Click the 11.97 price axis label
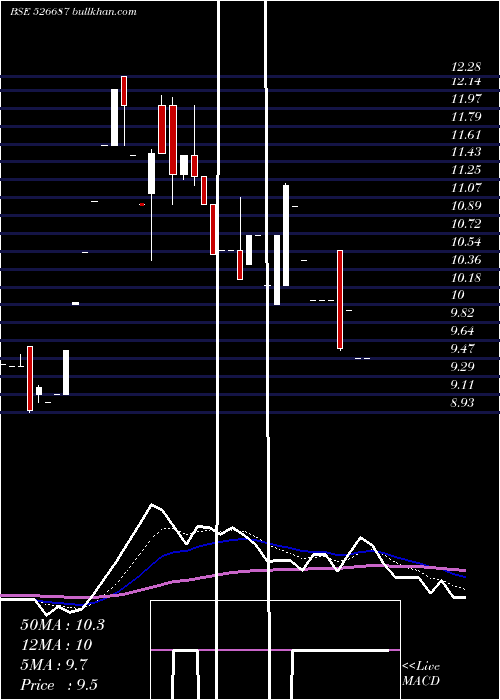This screenshot has width=500, height=700. point(466,99)
